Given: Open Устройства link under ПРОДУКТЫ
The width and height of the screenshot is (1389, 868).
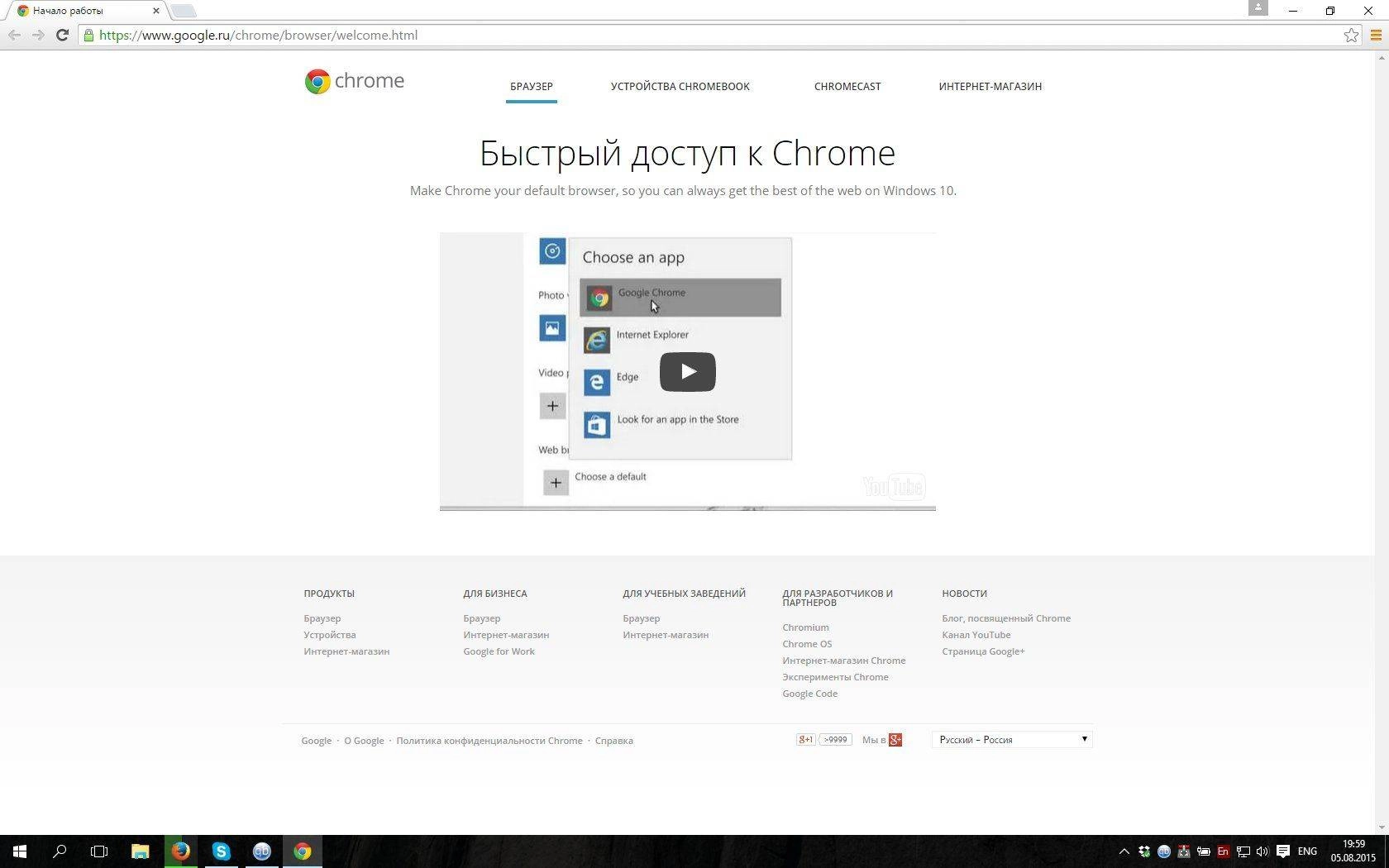Looking at the screenshot, I should (330, 635).
